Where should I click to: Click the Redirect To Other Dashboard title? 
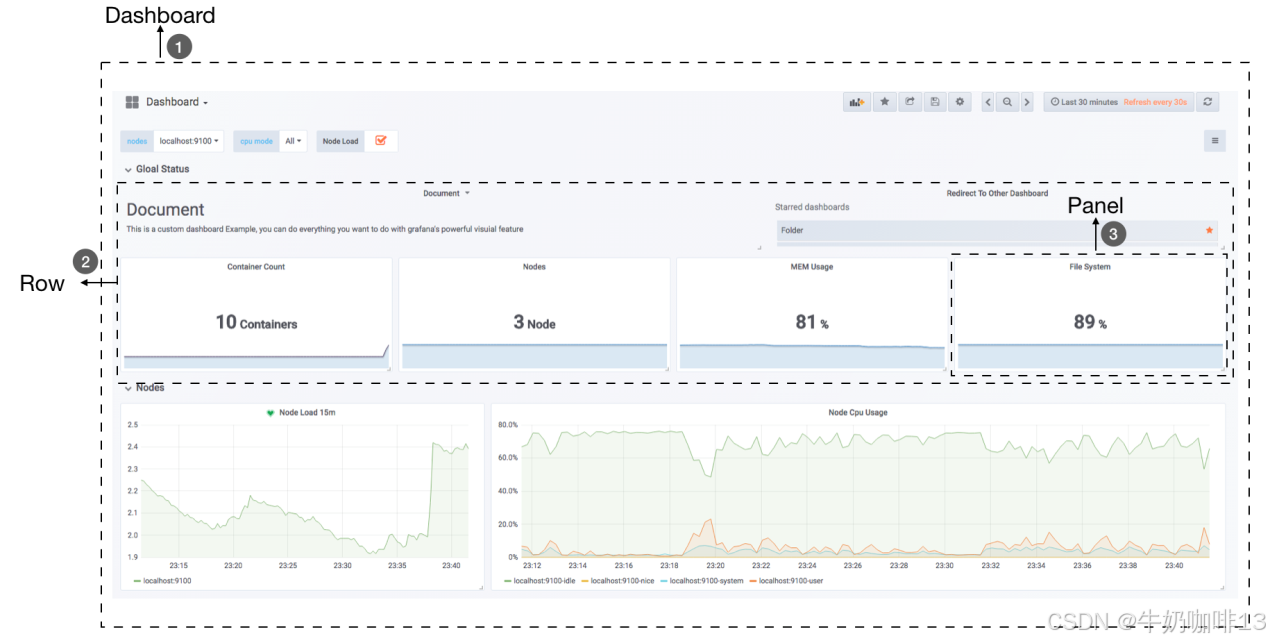pyautogui.click(x=997, y=193)
